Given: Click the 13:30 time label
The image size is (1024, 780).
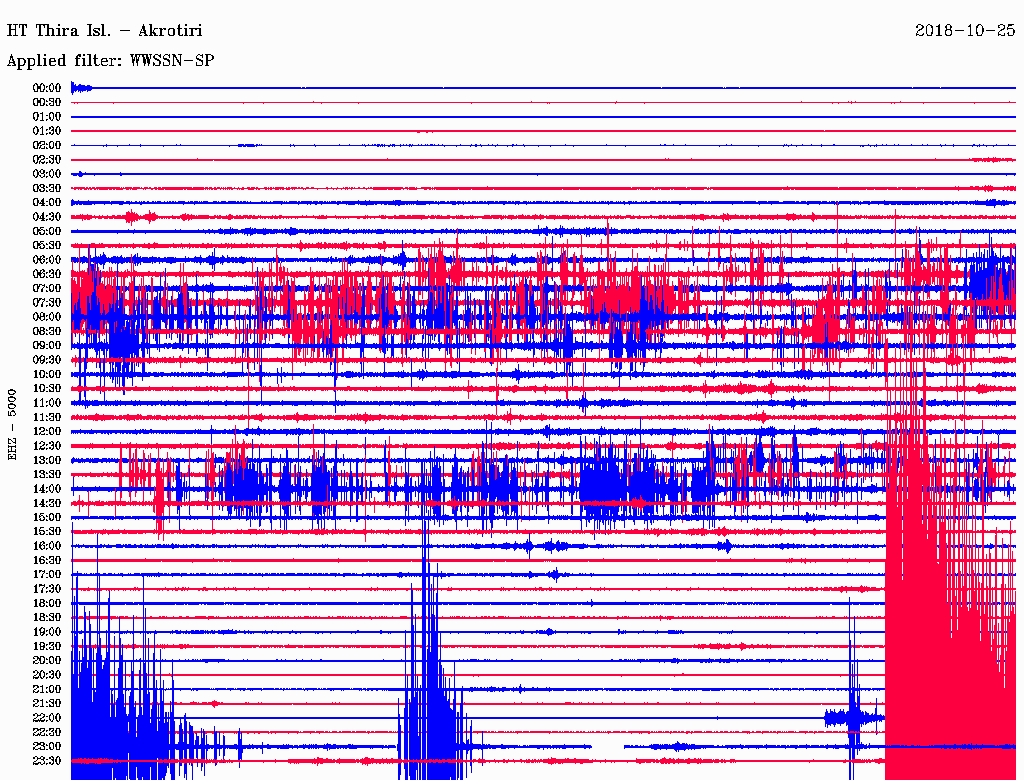Looking at the screenshot, I should 47,474.
